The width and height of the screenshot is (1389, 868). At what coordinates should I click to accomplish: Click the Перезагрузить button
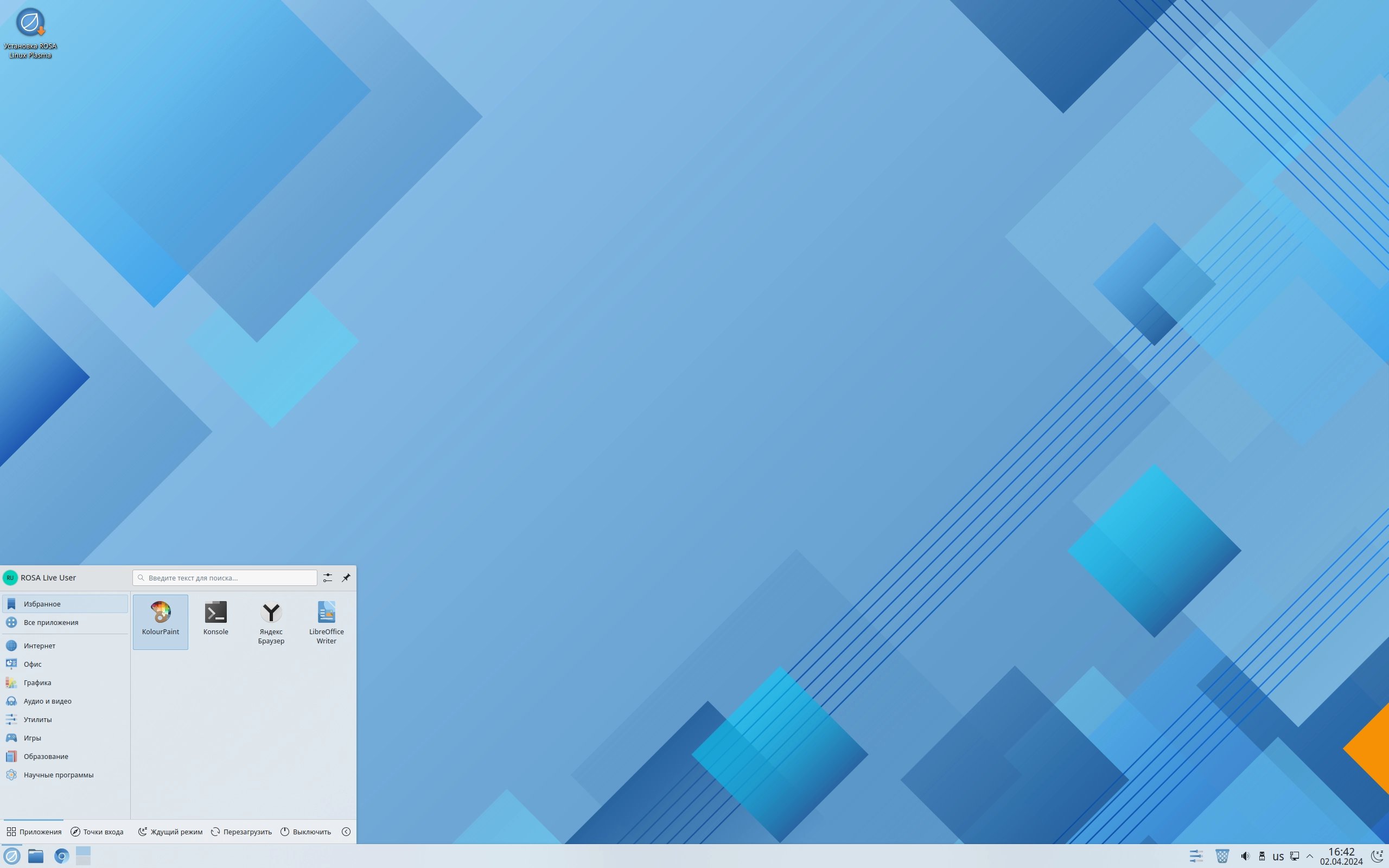(241, 831)
